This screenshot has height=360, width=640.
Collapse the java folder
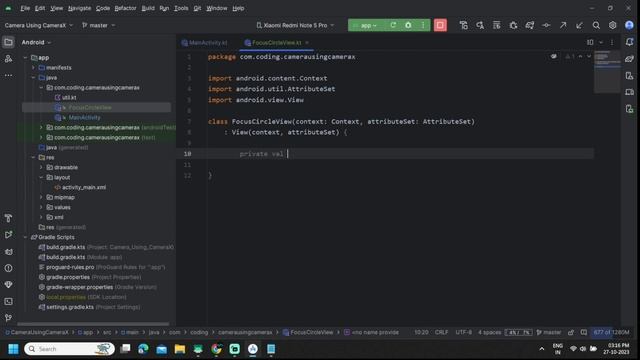(x=33, y=78)
